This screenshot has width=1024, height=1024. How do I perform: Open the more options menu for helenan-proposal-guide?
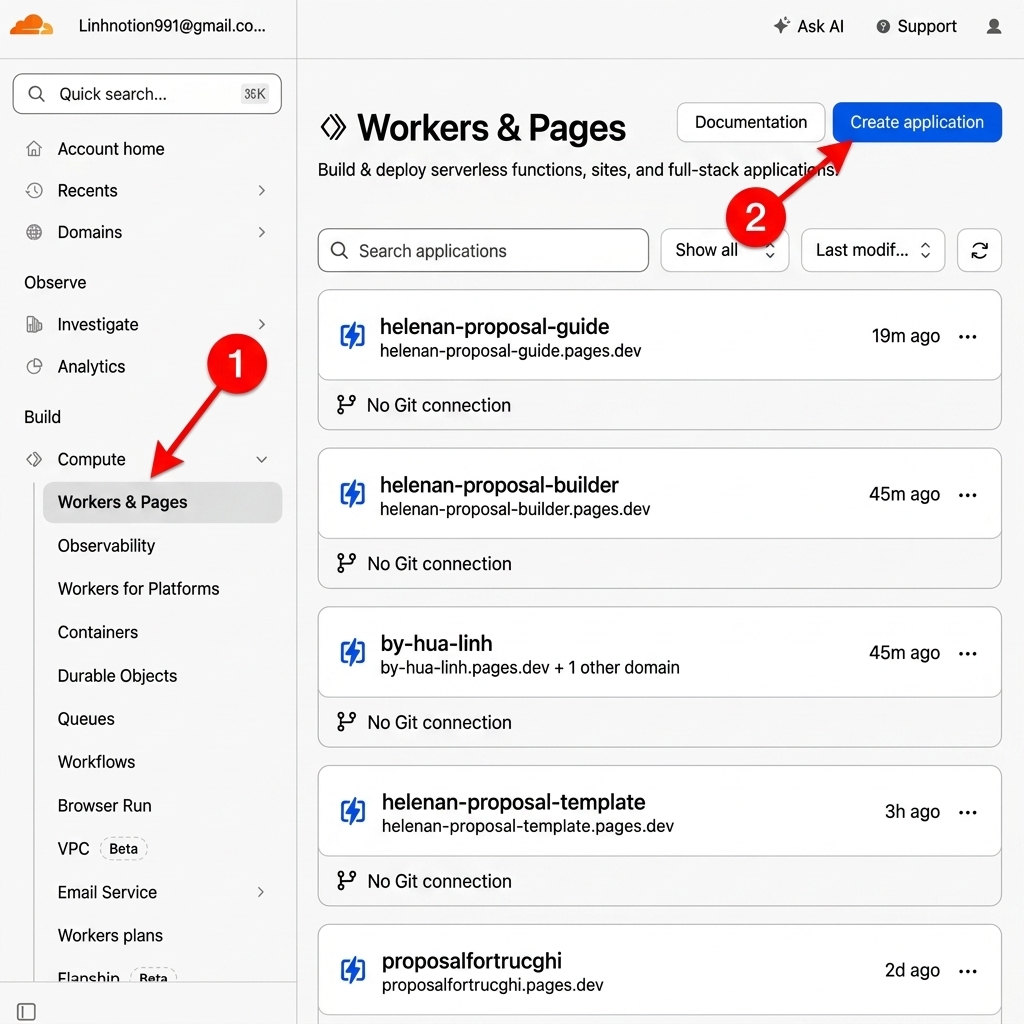967,336
